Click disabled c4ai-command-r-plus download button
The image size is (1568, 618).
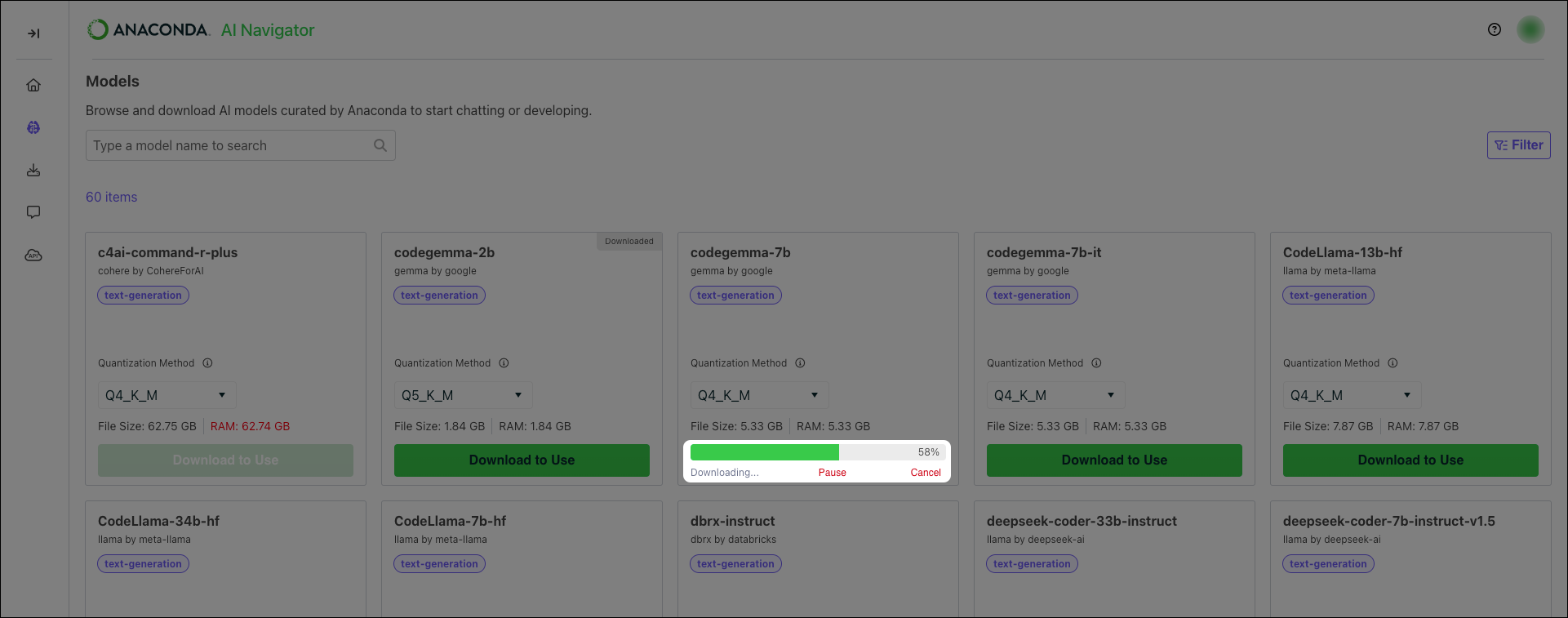coord(225,460)
